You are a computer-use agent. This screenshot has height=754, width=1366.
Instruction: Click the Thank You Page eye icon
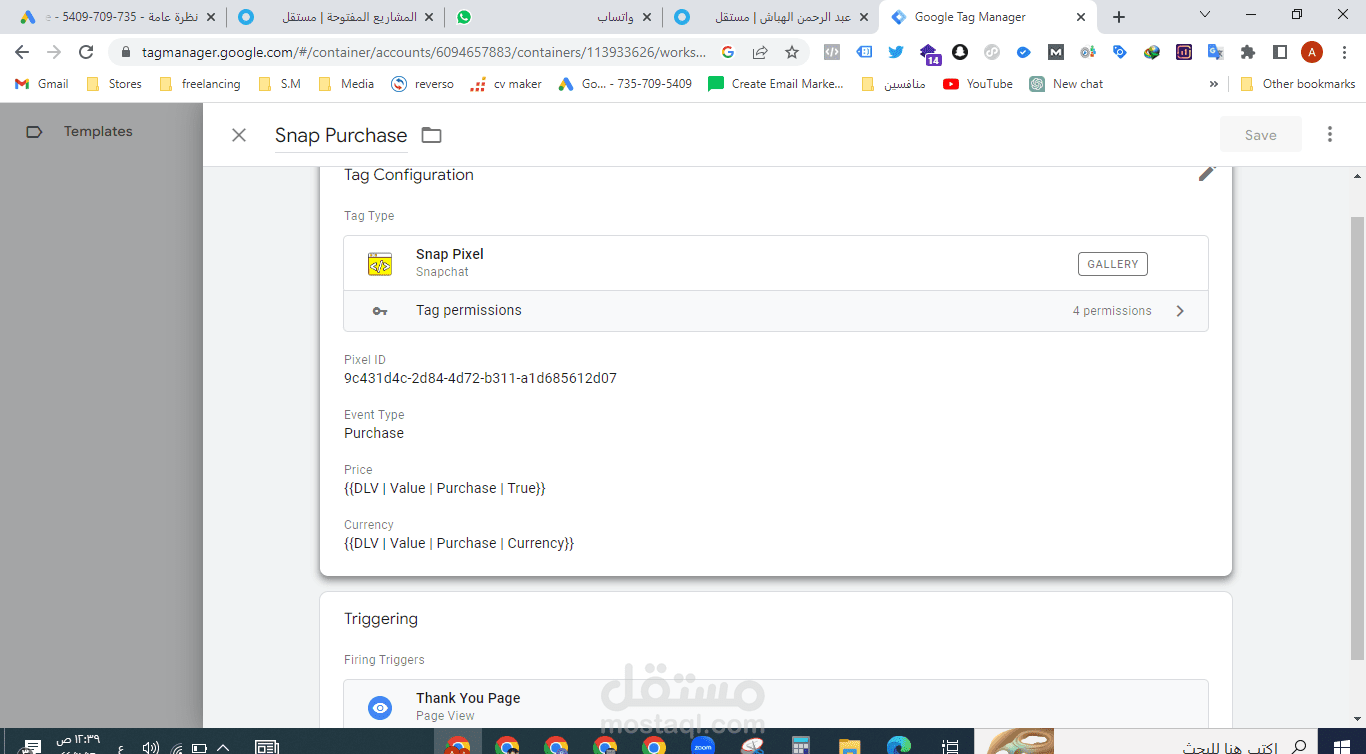coord(380,708)
